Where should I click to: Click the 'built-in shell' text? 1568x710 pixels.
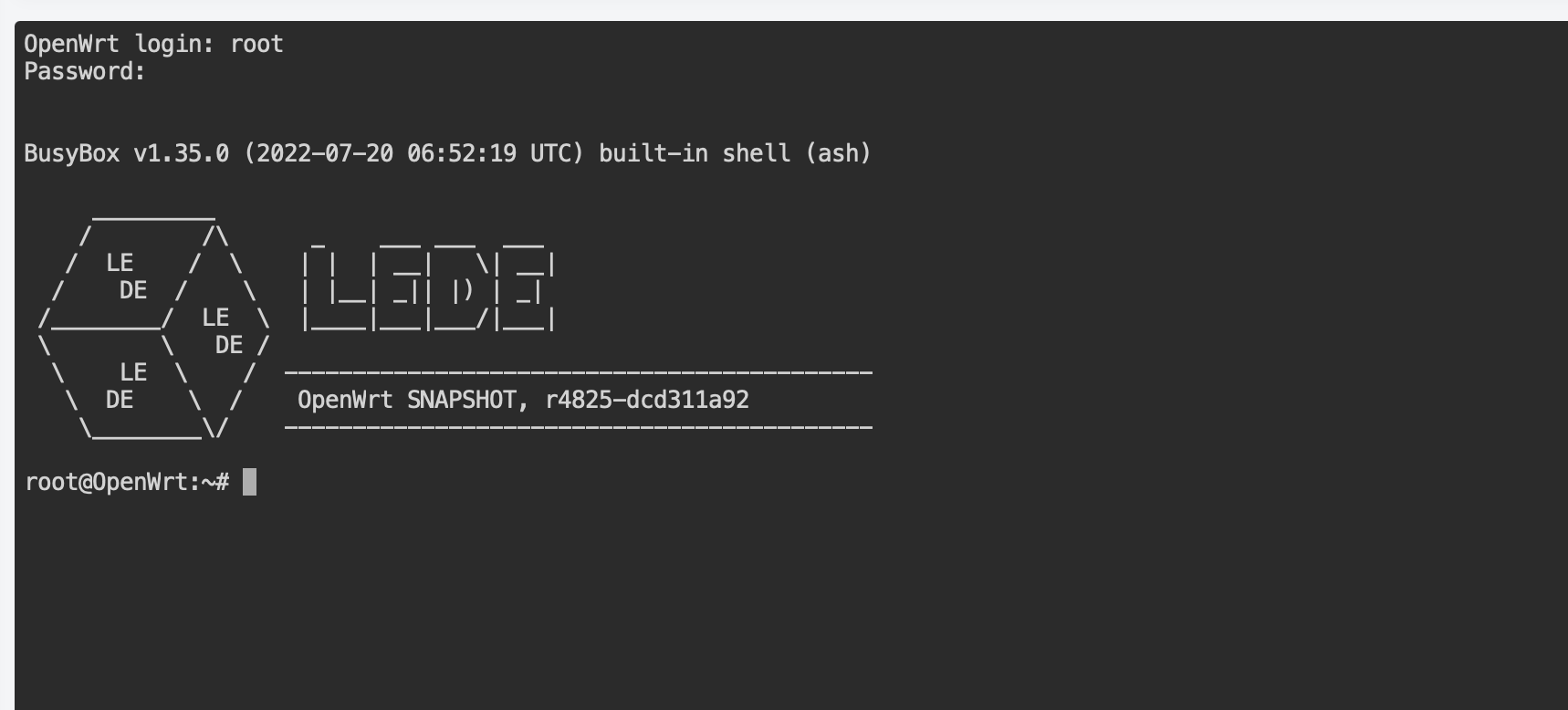pos(695,153)
